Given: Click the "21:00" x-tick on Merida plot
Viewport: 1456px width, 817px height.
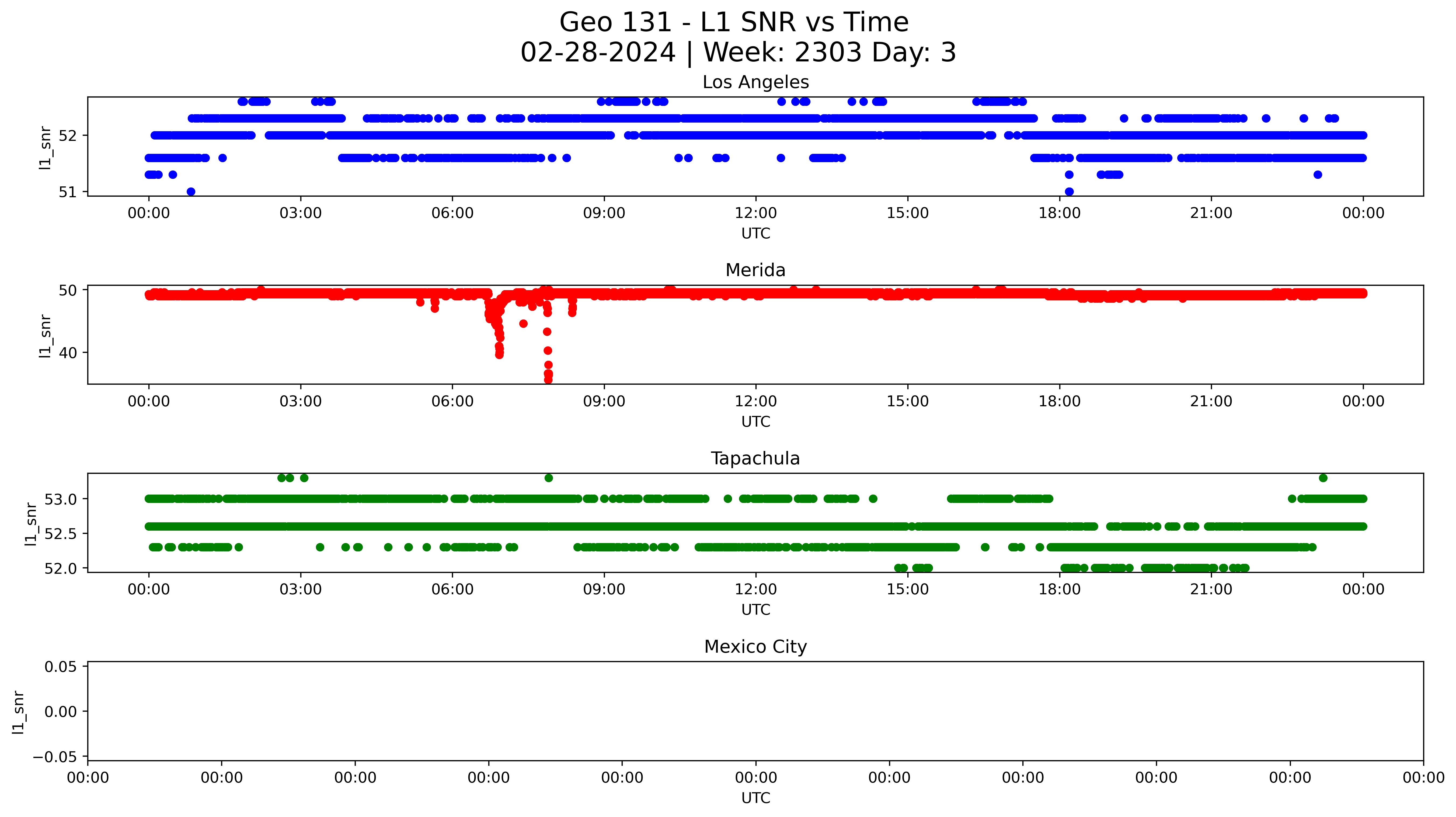Looking at the screenshot, I should point(1211,402).
